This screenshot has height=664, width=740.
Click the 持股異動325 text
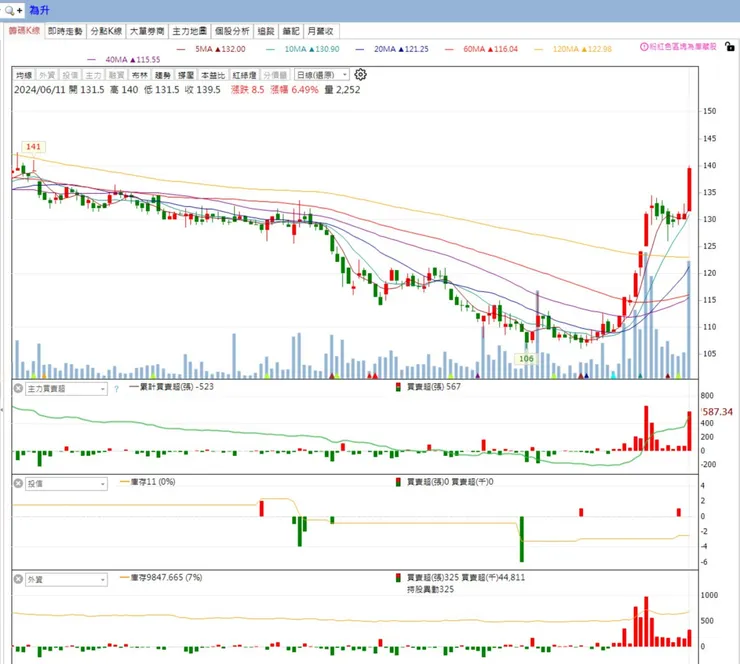pos(430,589)
